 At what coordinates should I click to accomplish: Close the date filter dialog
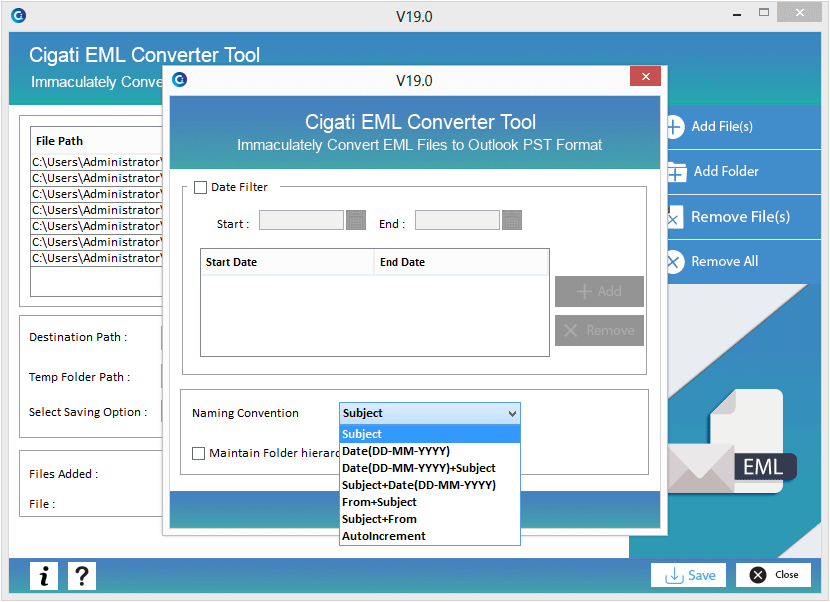pyautogui.click(x=645, y=76)
